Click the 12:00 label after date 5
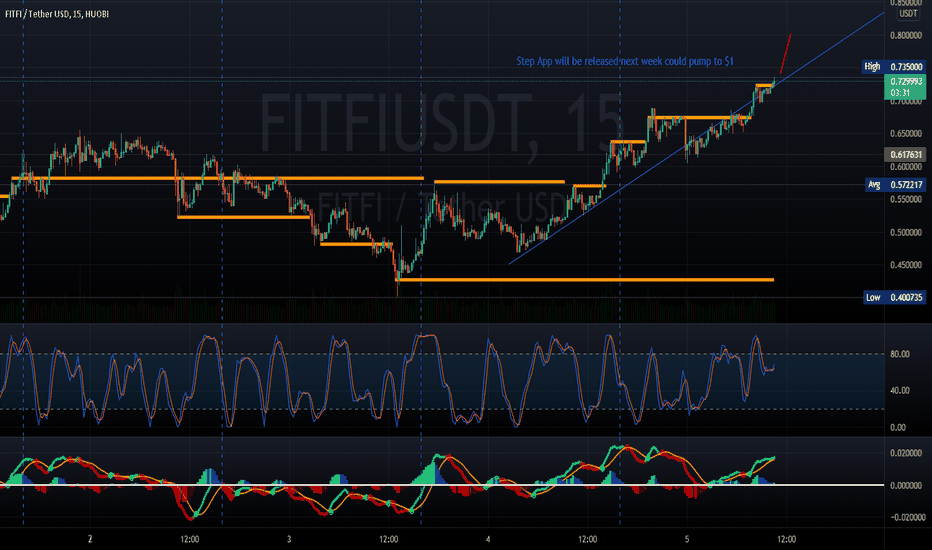This screenshot has width=932, height=550. pyautogui.click(x=786, y=539)
